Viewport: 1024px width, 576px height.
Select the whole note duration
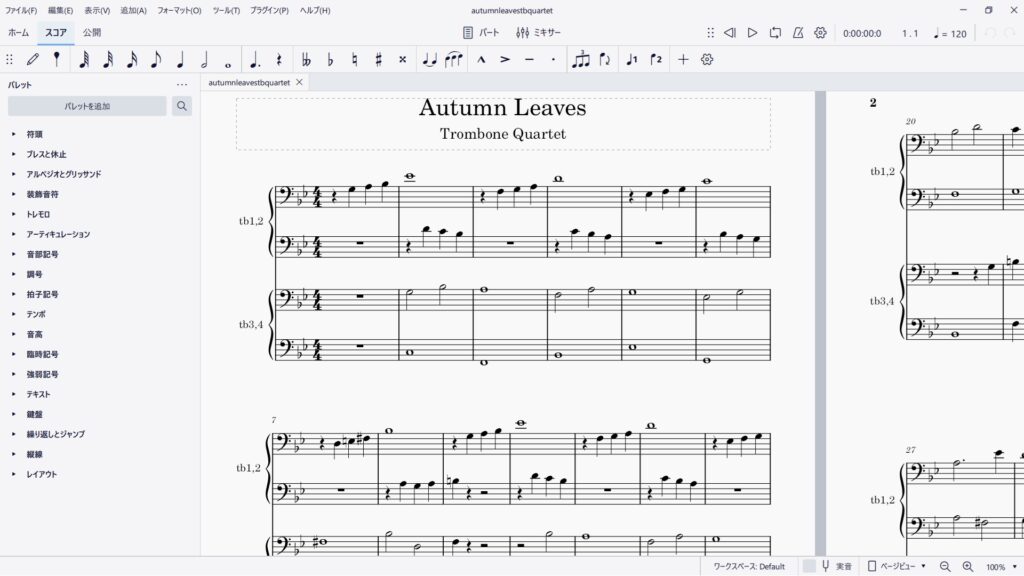click(228, 59)
